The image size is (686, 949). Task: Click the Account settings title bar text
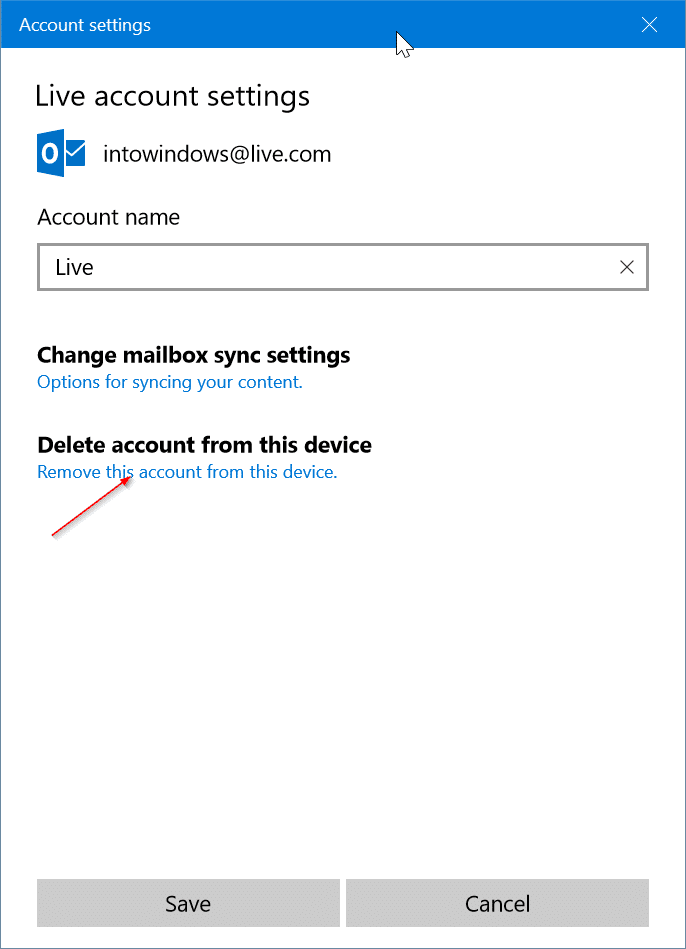tap(85, 25)
